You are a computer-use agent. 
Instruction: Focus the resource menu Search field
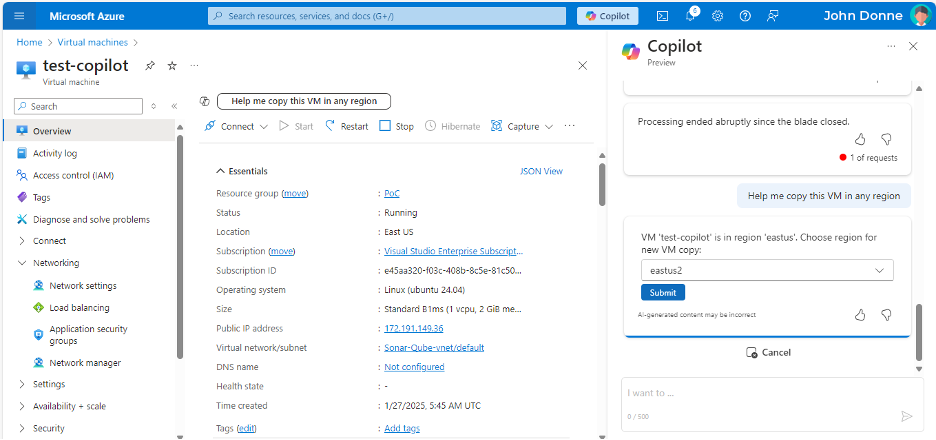click(79, 106)
